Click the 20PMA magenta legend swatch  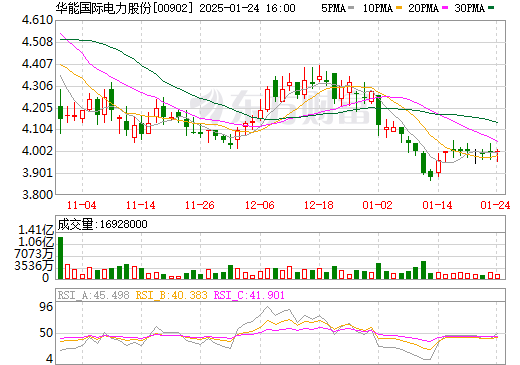(445, 8)
